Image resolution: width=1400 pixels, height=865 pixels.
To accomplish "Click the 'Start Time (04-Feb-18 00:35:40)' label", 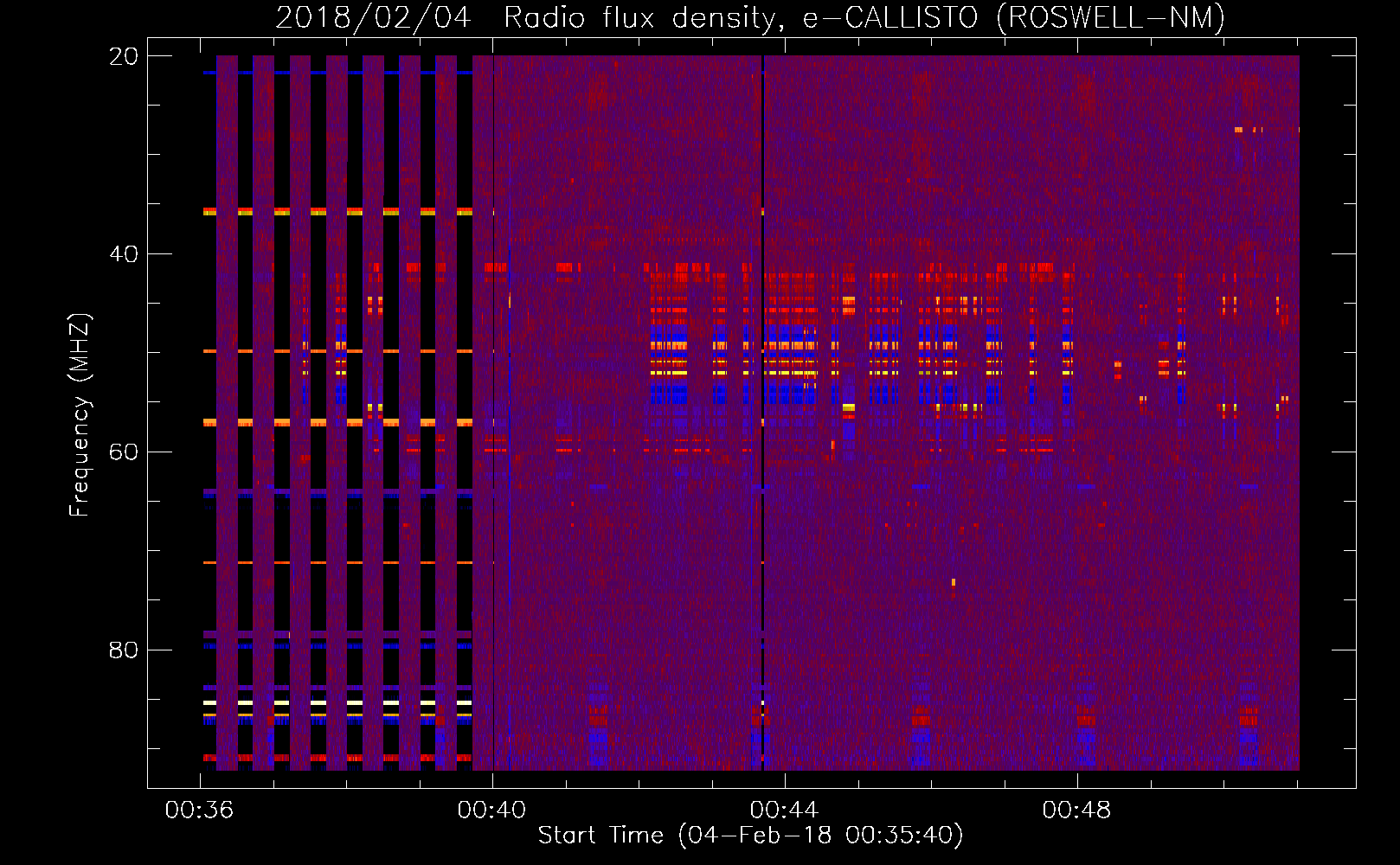I will coord(750,836).
